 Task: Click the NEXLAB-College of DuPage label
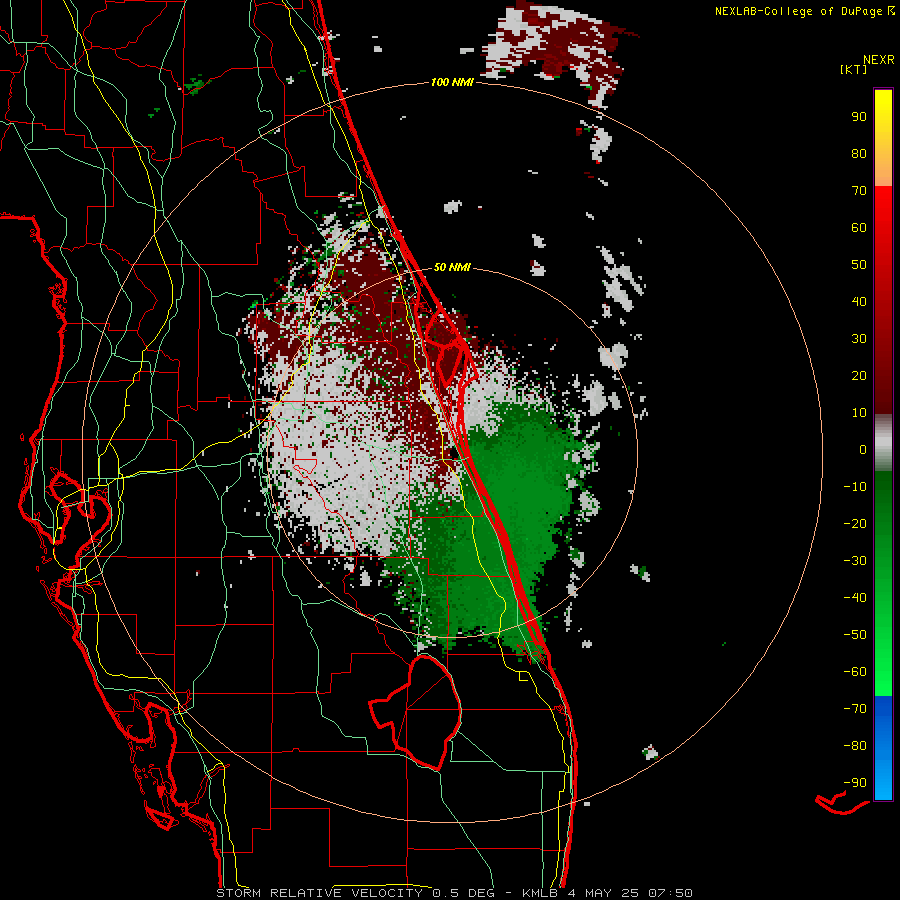tap(805, 11)
